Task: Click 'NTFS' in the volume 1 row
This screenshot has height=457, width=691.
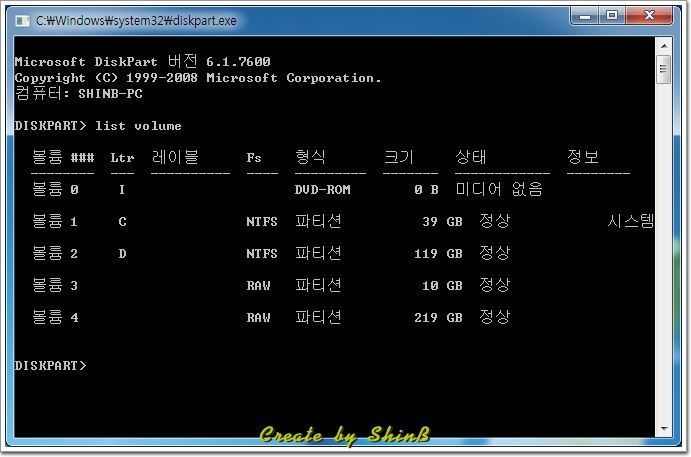Action: pos(262,222)
